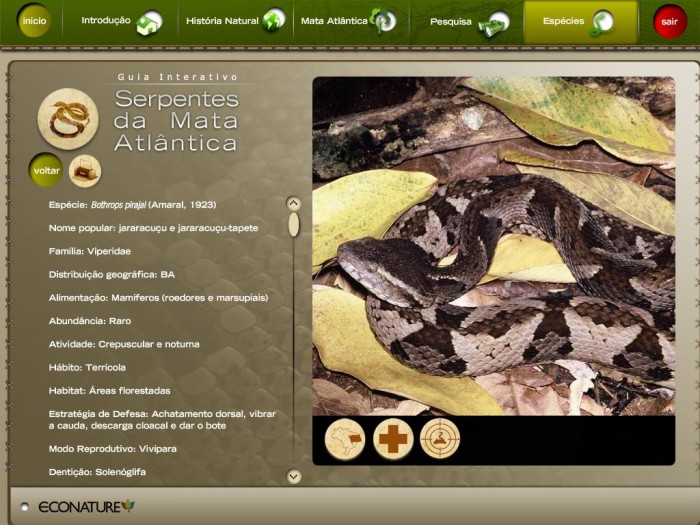Screen dimensions: 700x525
Task: Click the green snake icon beside Espécies
Action: [601, 22]
